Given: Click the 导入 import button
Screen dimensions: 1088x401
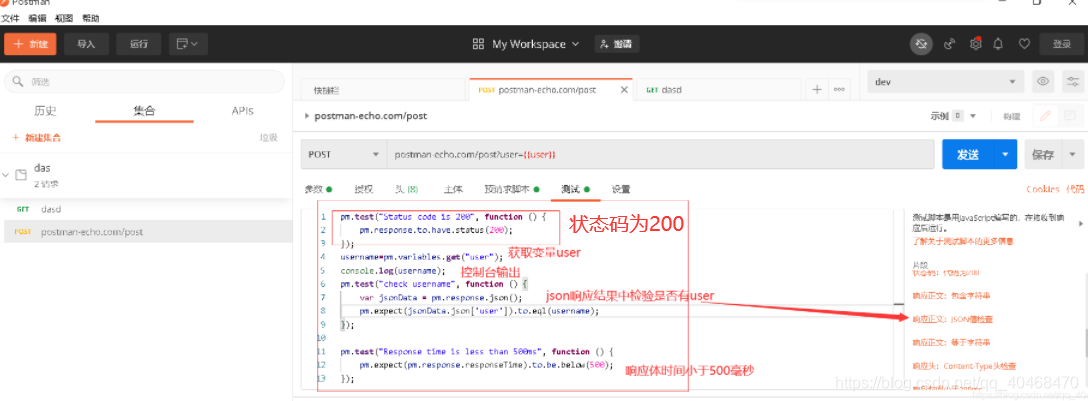Looking at the screenshot, I should 86,44.
